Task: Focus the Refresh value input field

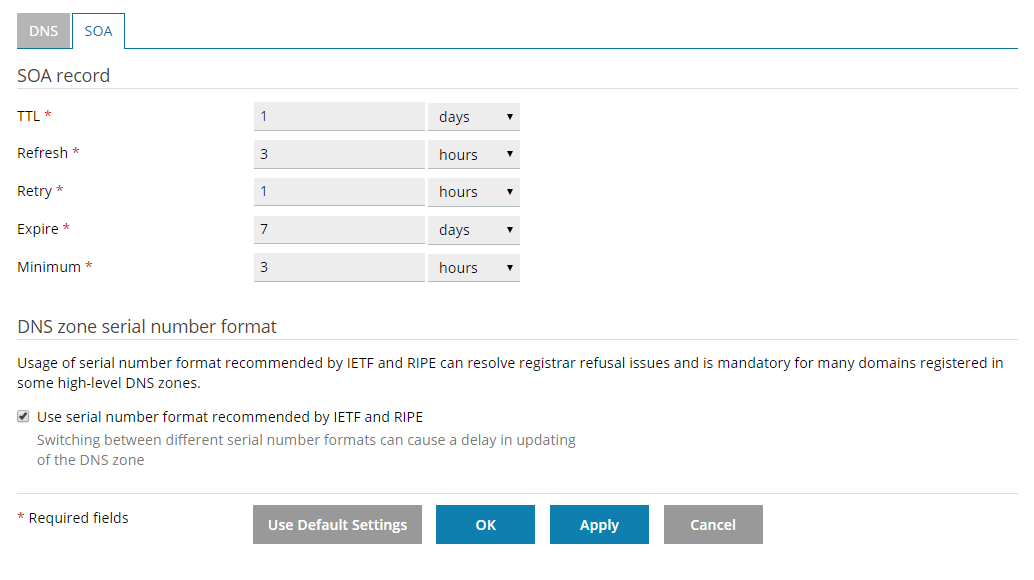Action: (339, 155)
